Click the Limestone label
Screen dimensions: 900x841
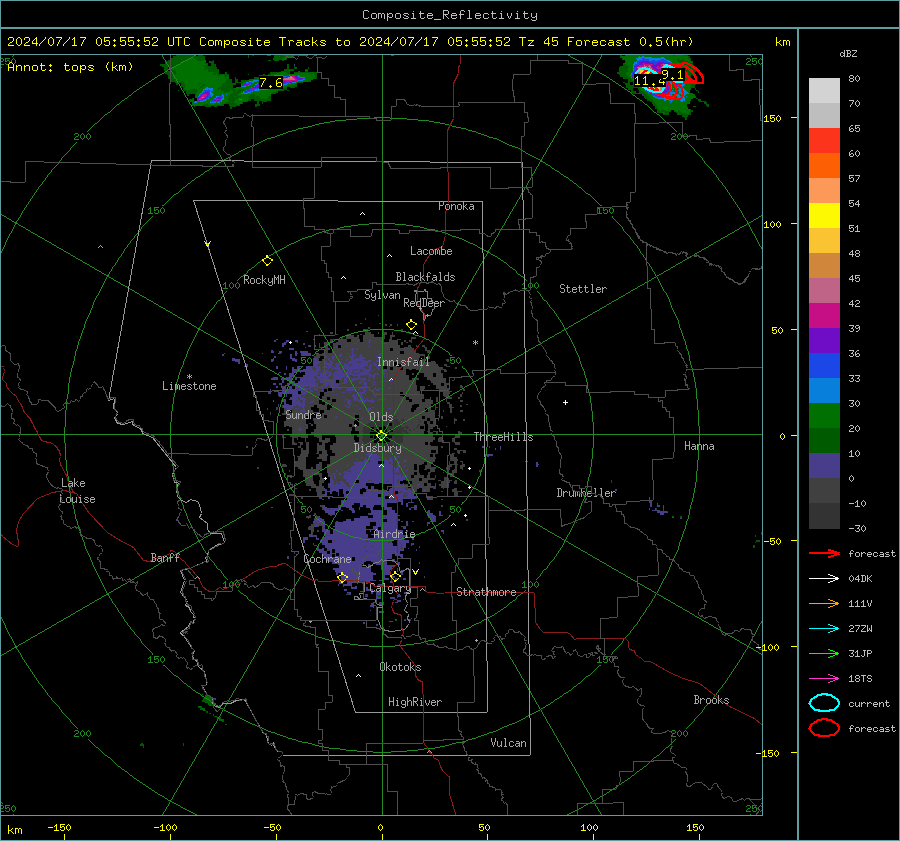point(189,386)
